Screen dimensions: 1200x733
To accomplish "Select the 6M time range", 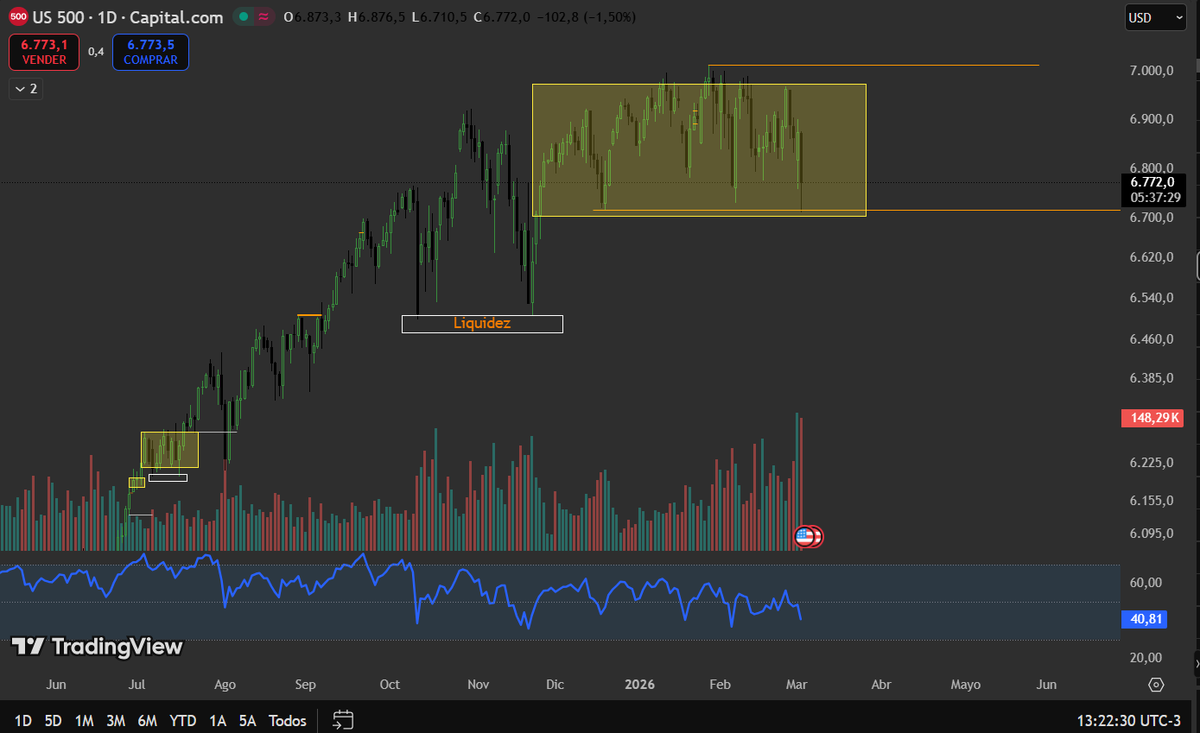I will (x=147, y=720).
